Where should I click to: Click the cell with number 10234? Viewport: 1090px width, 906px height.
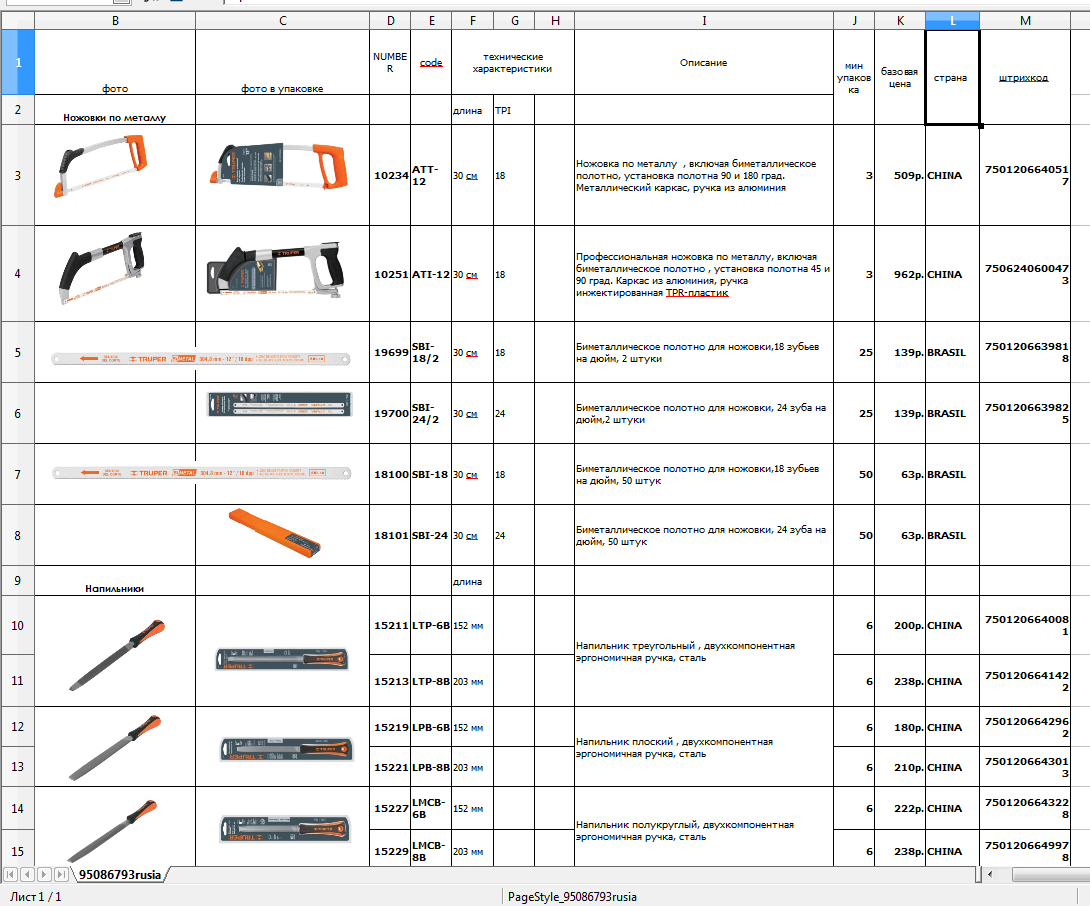coord(390,175)
